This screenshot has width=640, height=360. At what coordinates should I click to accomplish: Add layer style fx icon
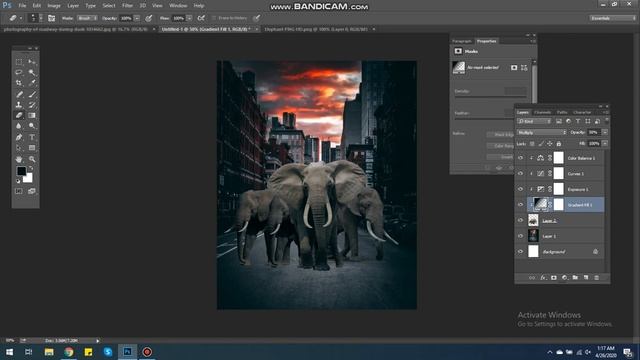click(543, 278)
